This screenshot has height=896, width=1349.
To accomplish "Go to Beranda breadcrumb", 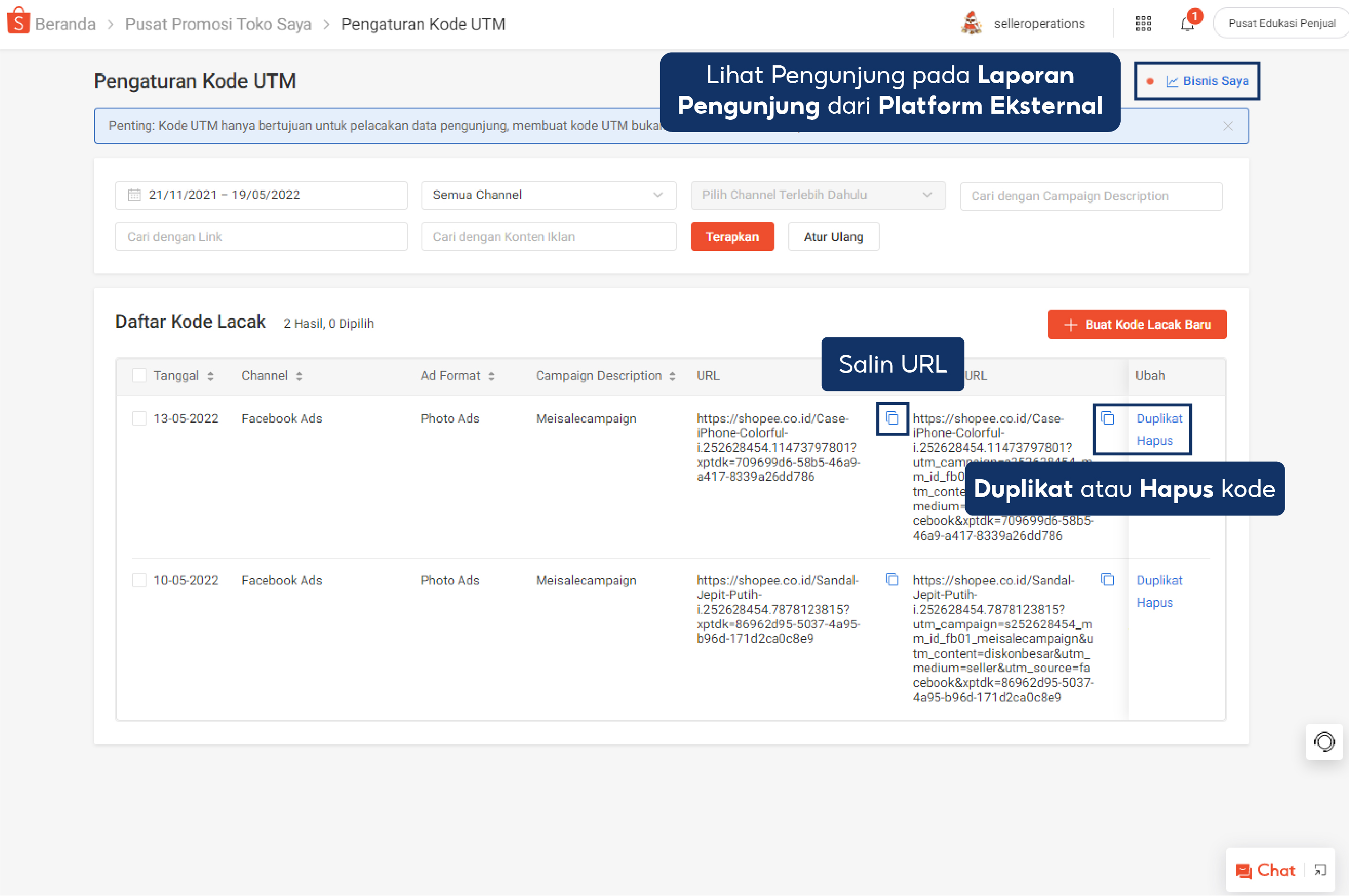I will [x=65, y=24].
